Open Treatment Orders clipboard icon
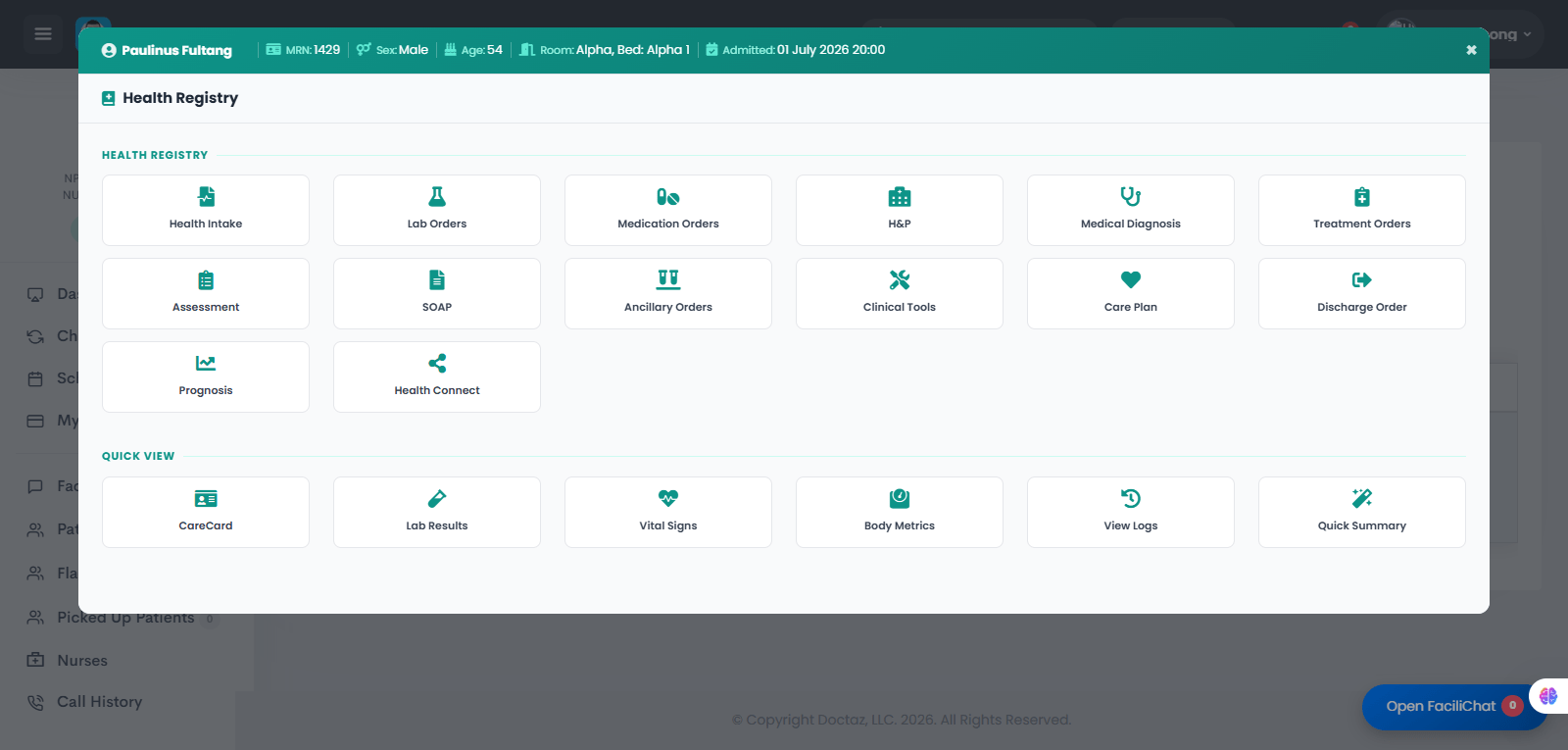This screenshot has width=1568, height=750. click(1362, 197)
